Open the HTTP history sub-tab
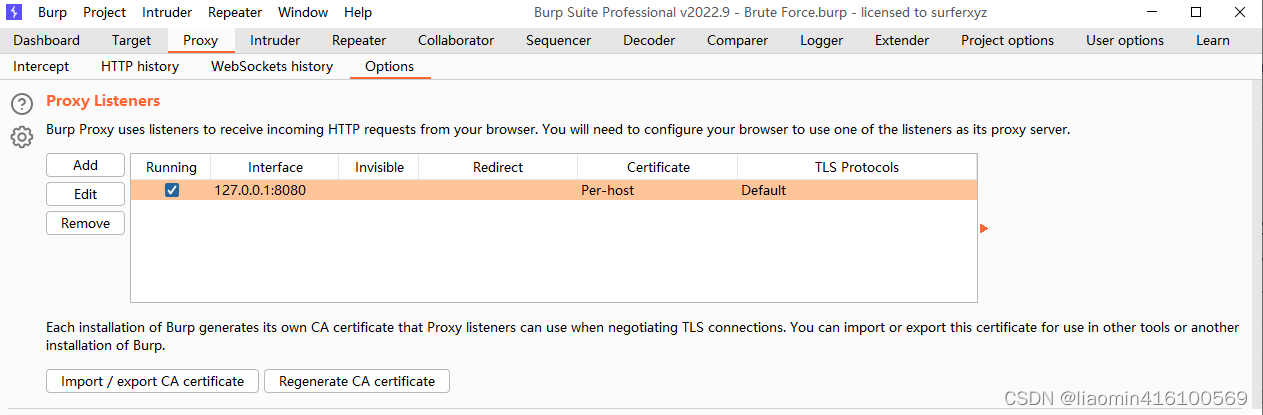 [x=140, y=67]
